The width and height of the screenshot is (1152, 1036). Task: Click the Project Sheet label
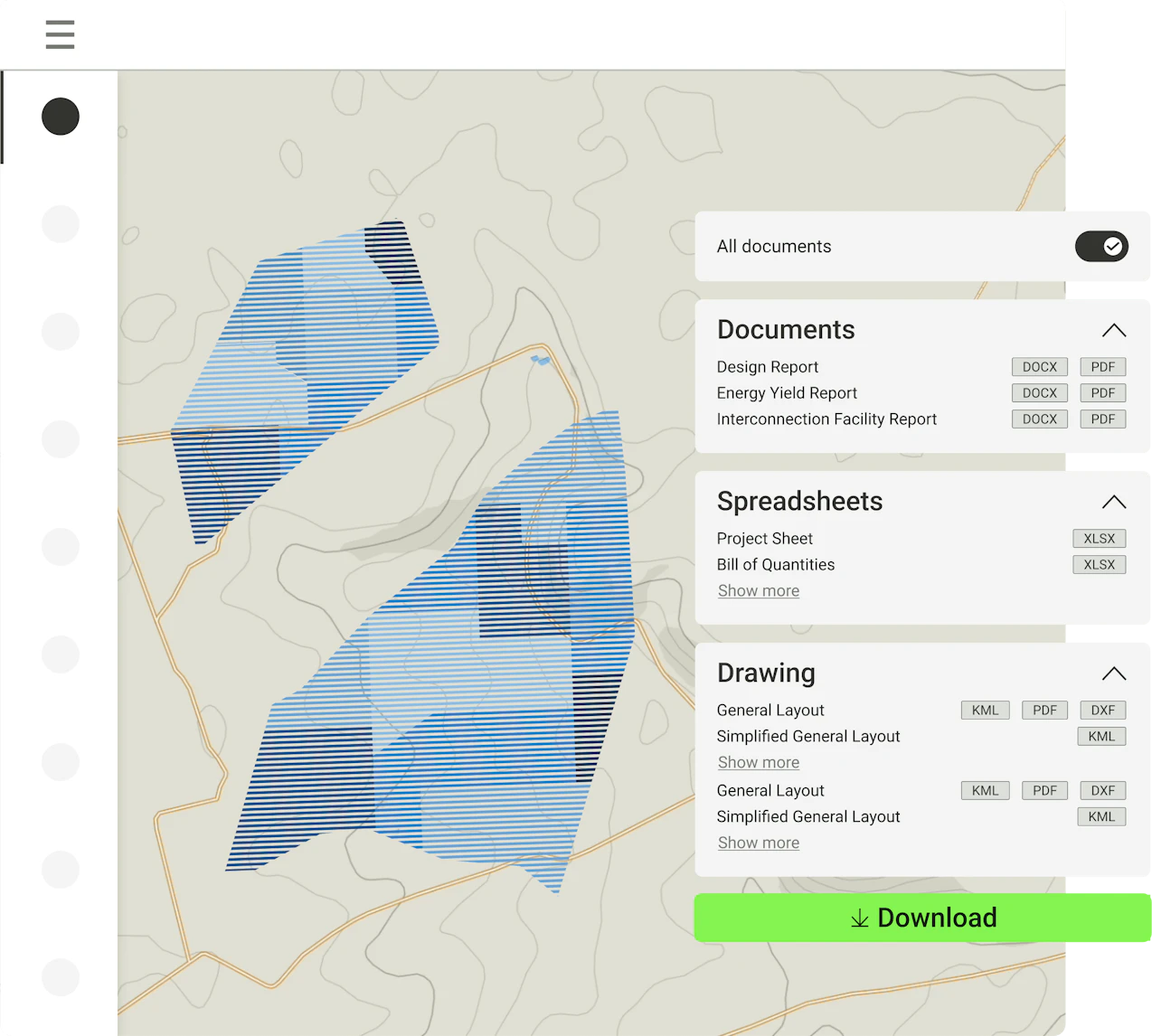[x=765, y=539]
